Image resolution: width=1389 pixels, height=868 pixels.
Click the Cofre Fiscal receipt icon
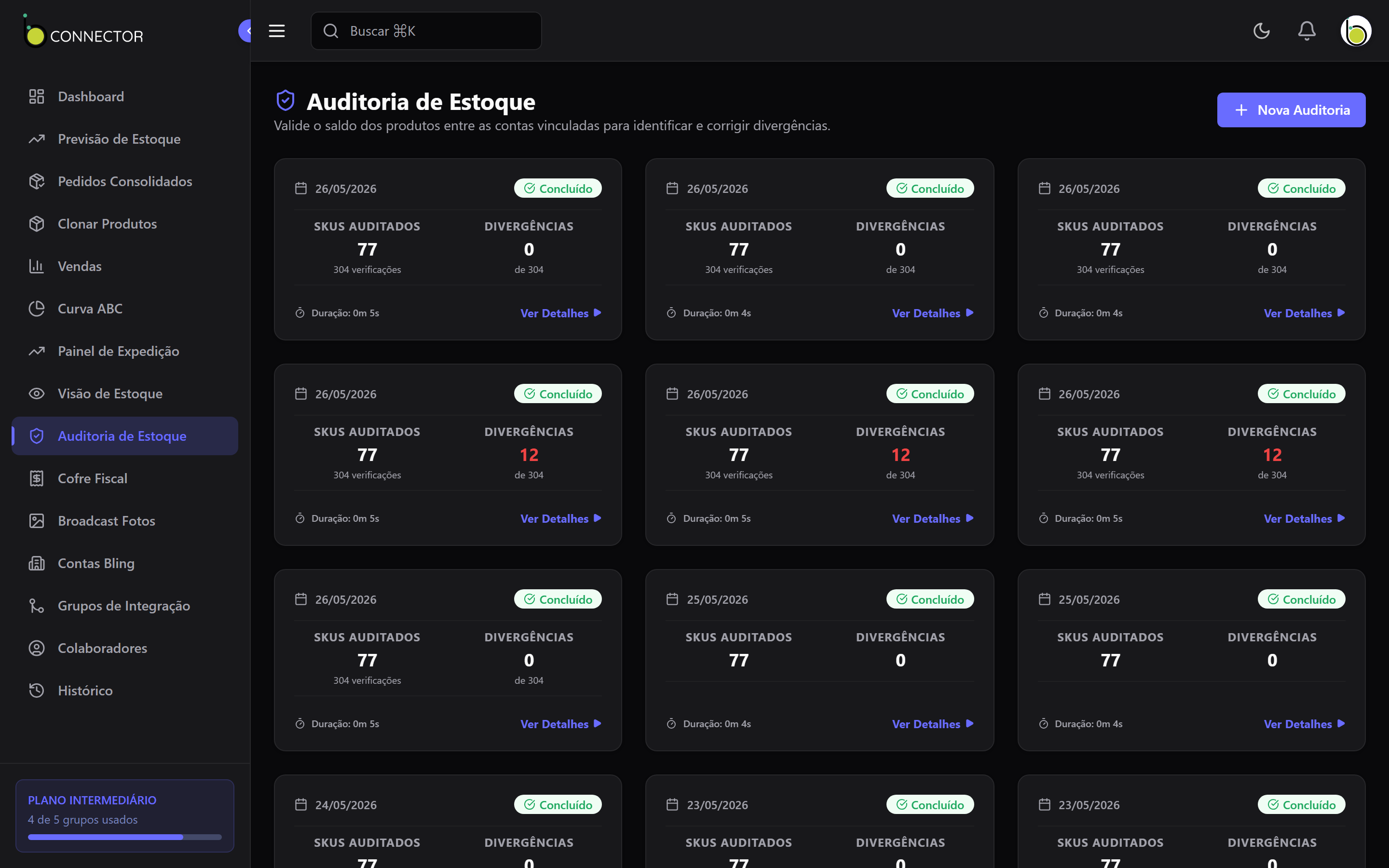37,479
